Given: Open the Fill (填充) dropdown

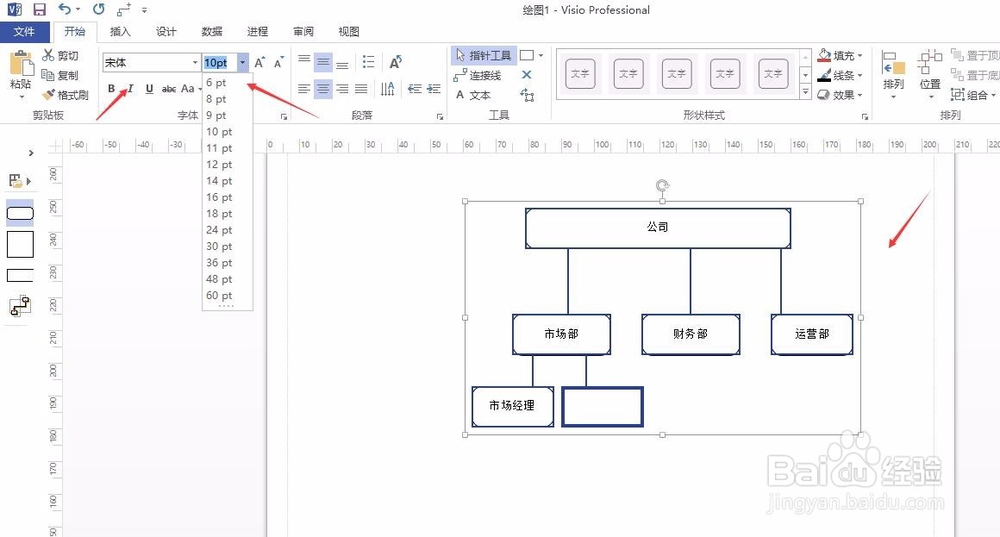Looking at the screenshot, I should click(x=840, y=55).
